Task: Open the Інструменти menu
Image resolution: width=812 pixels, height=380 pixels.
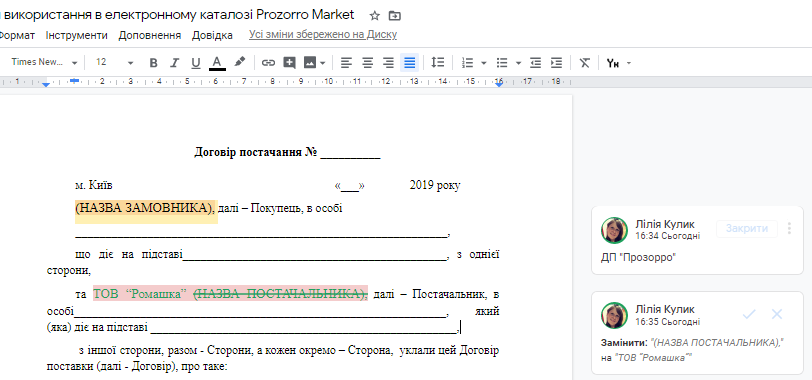Action: [77, 35]
